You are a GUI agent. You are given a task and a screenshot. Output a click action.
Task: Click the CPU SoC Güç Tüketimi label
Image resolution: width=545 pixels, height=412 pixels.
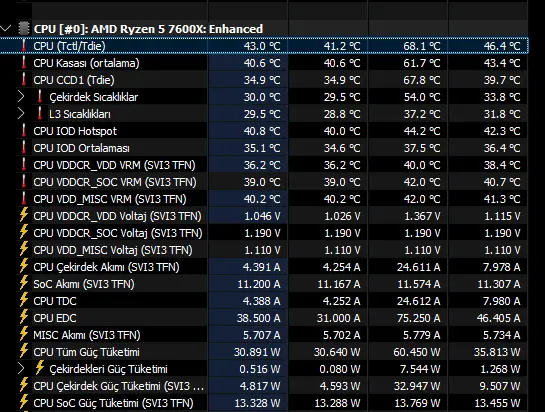[113, 403]
